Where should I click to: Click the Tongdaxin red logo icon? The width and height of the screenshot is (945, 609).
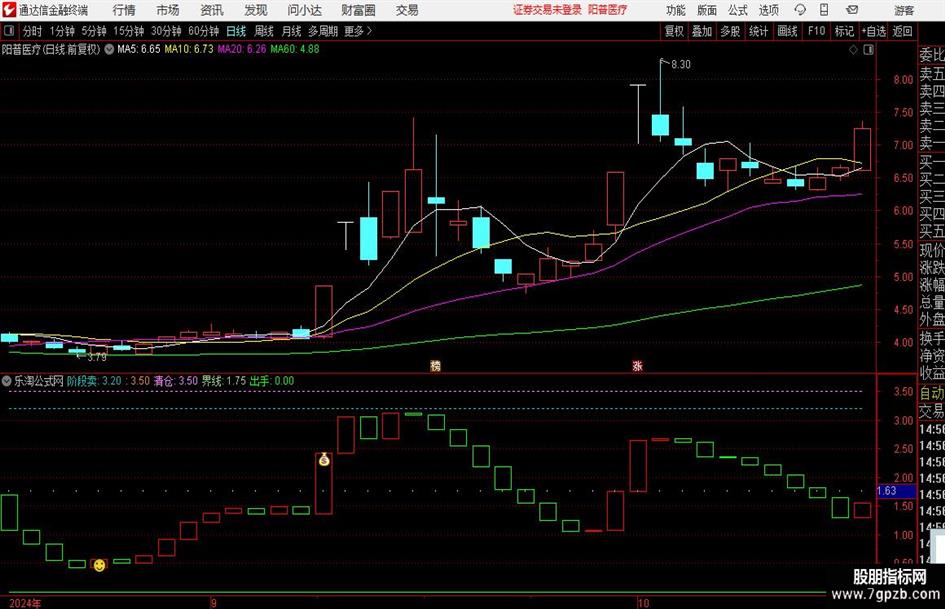(x=9, y=10)
